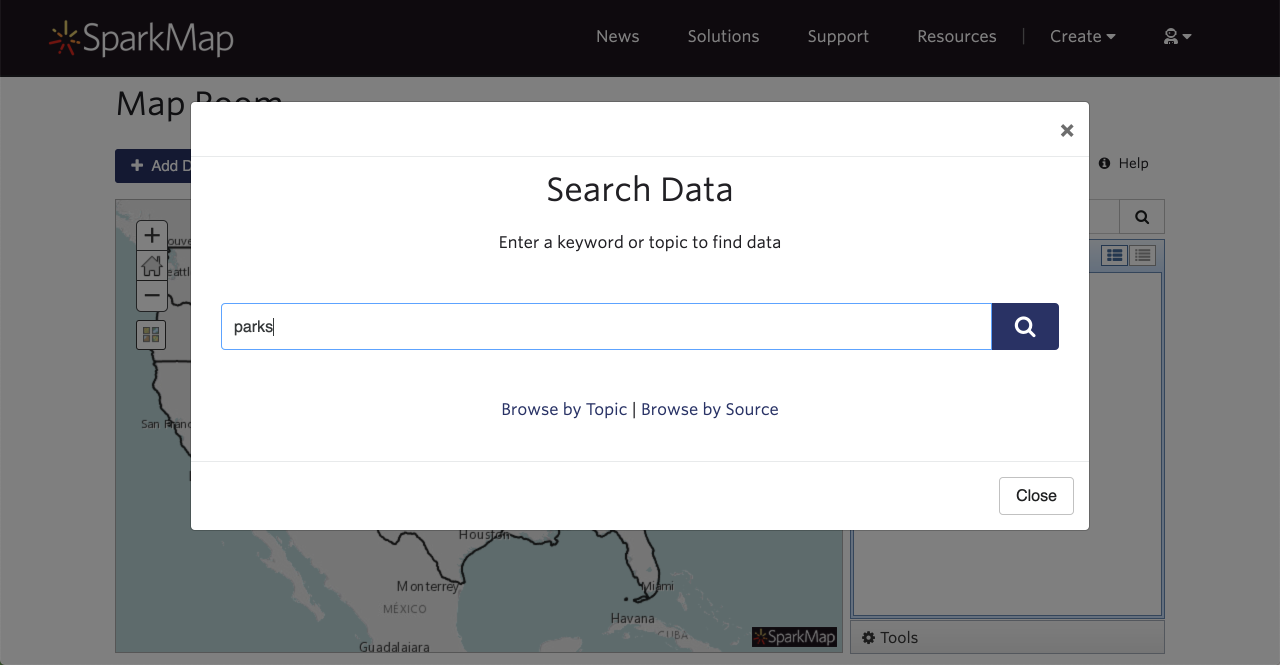Click the magnifier button to search parks
The width and height of the screenshot is (1280, 665).
(1024, 327)
